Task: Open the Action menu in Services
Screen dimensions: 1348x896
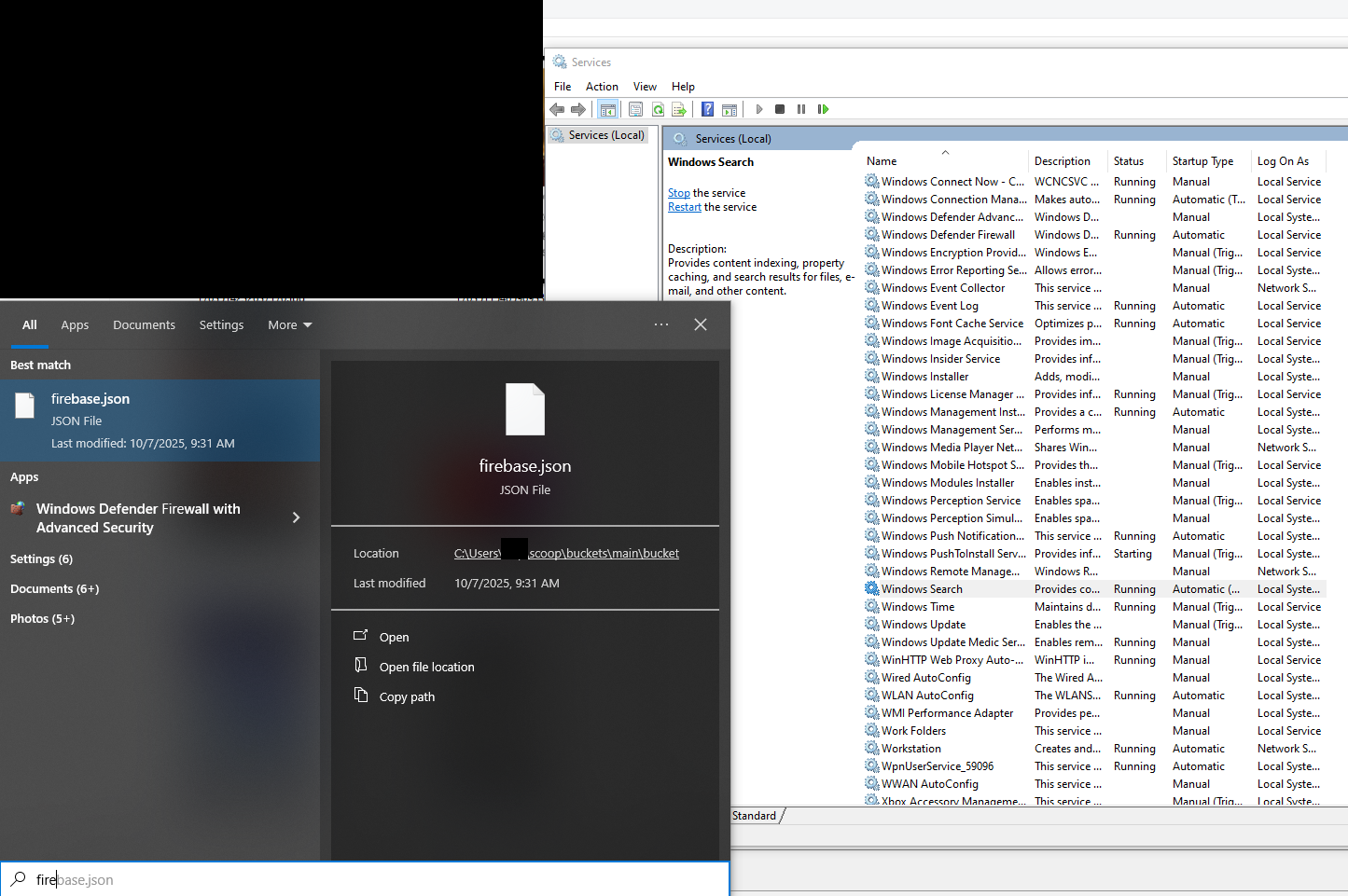Action: pyautogui.click(x=602, y=87)
